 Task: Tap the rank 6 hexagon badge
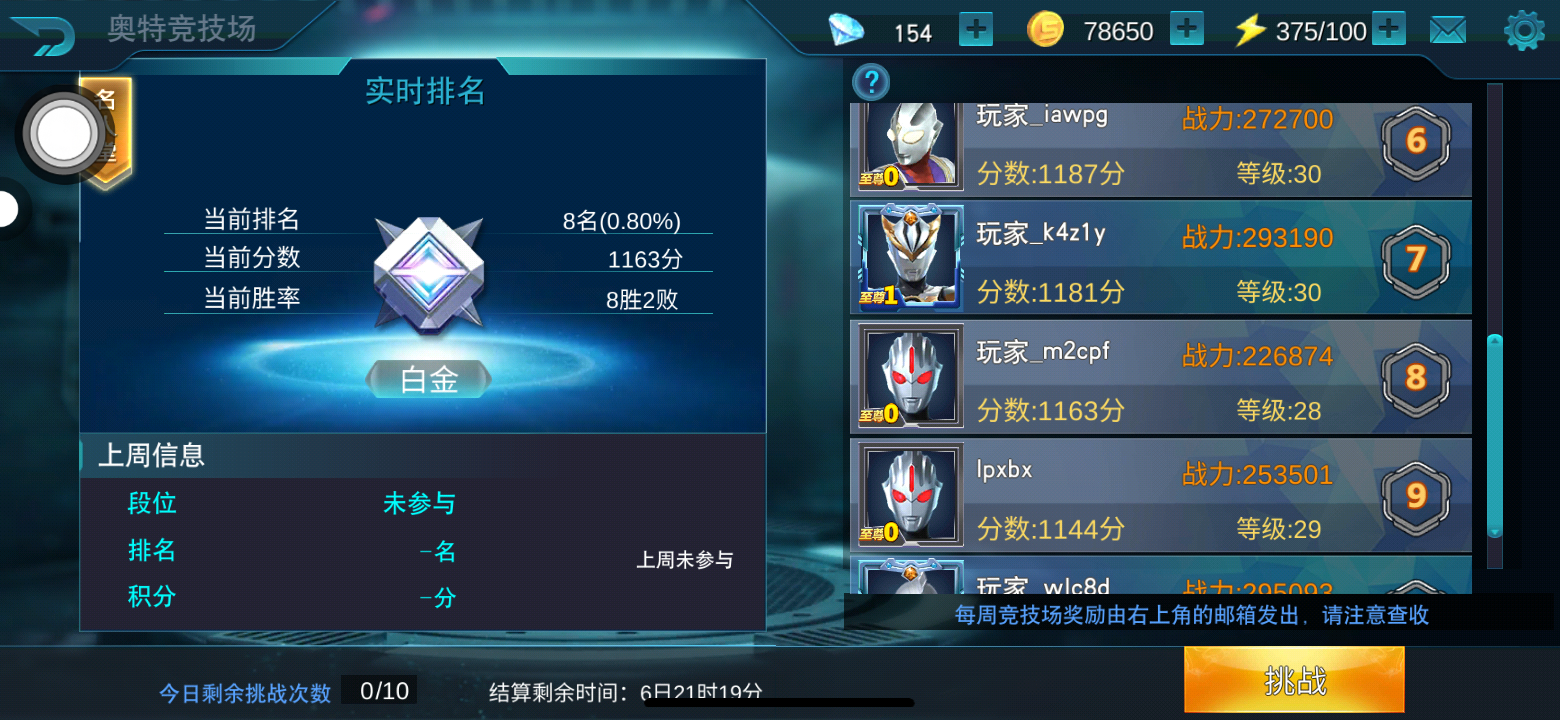1416,140
